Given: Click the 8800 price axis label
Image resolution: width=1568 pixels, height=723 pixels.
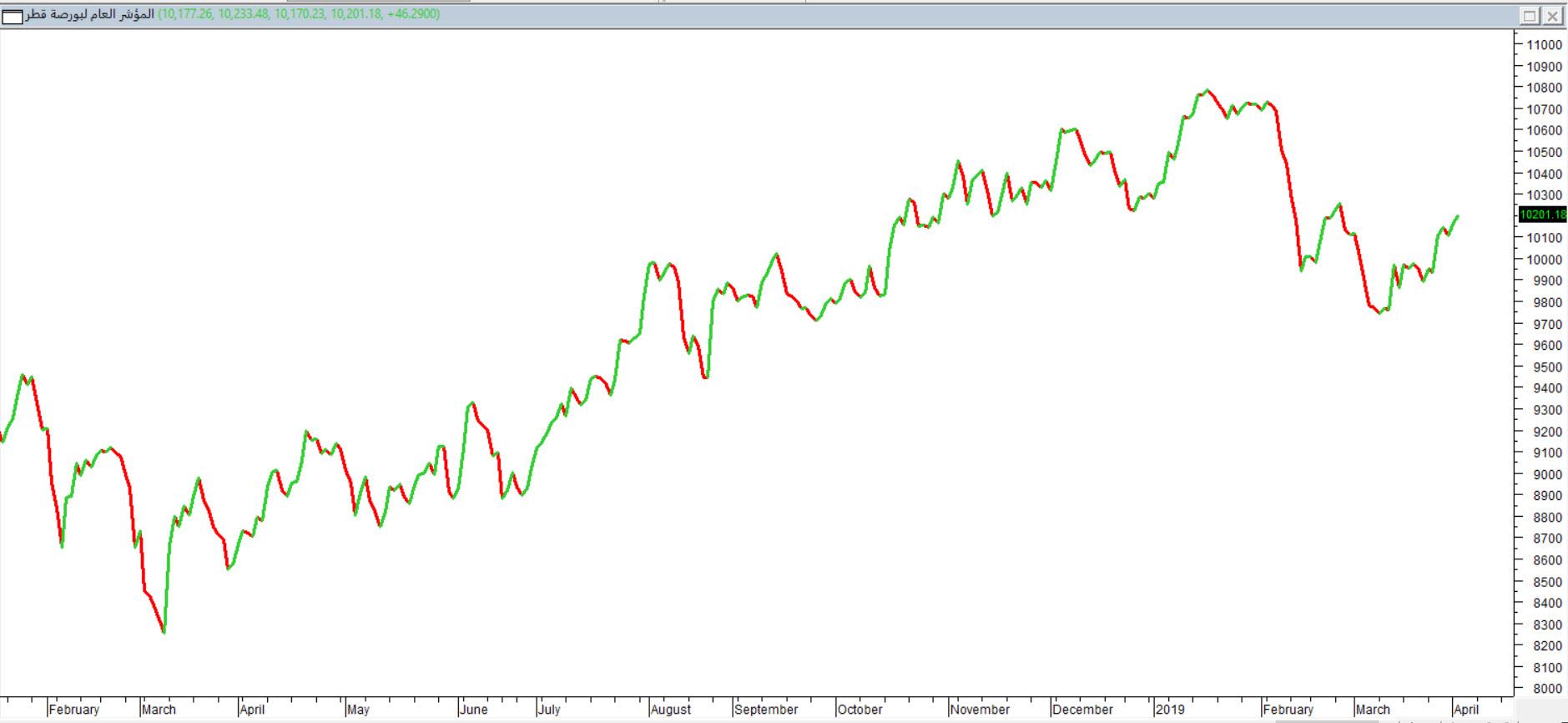Looking at the screenshot, I should 1546,517.
